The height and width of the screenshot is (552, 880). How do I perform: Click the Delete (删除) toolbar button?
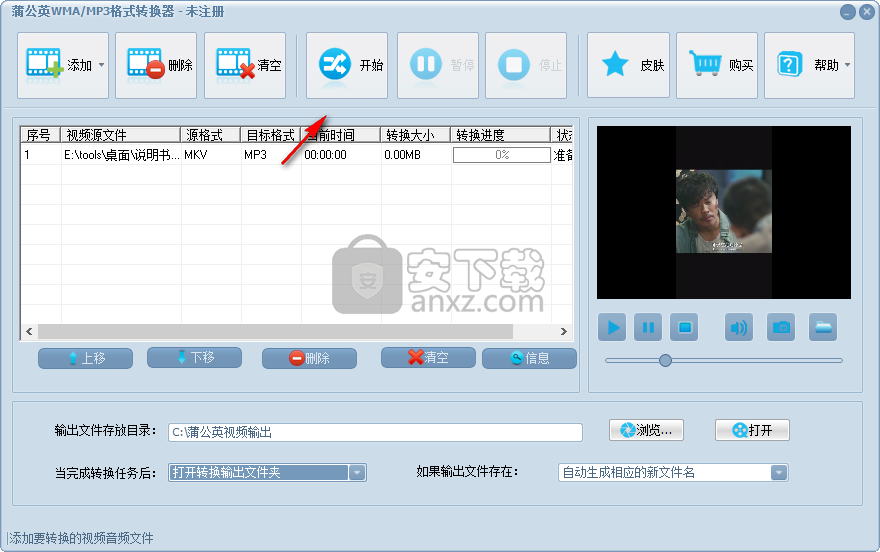pyautogui.click(x=156, y=66)
